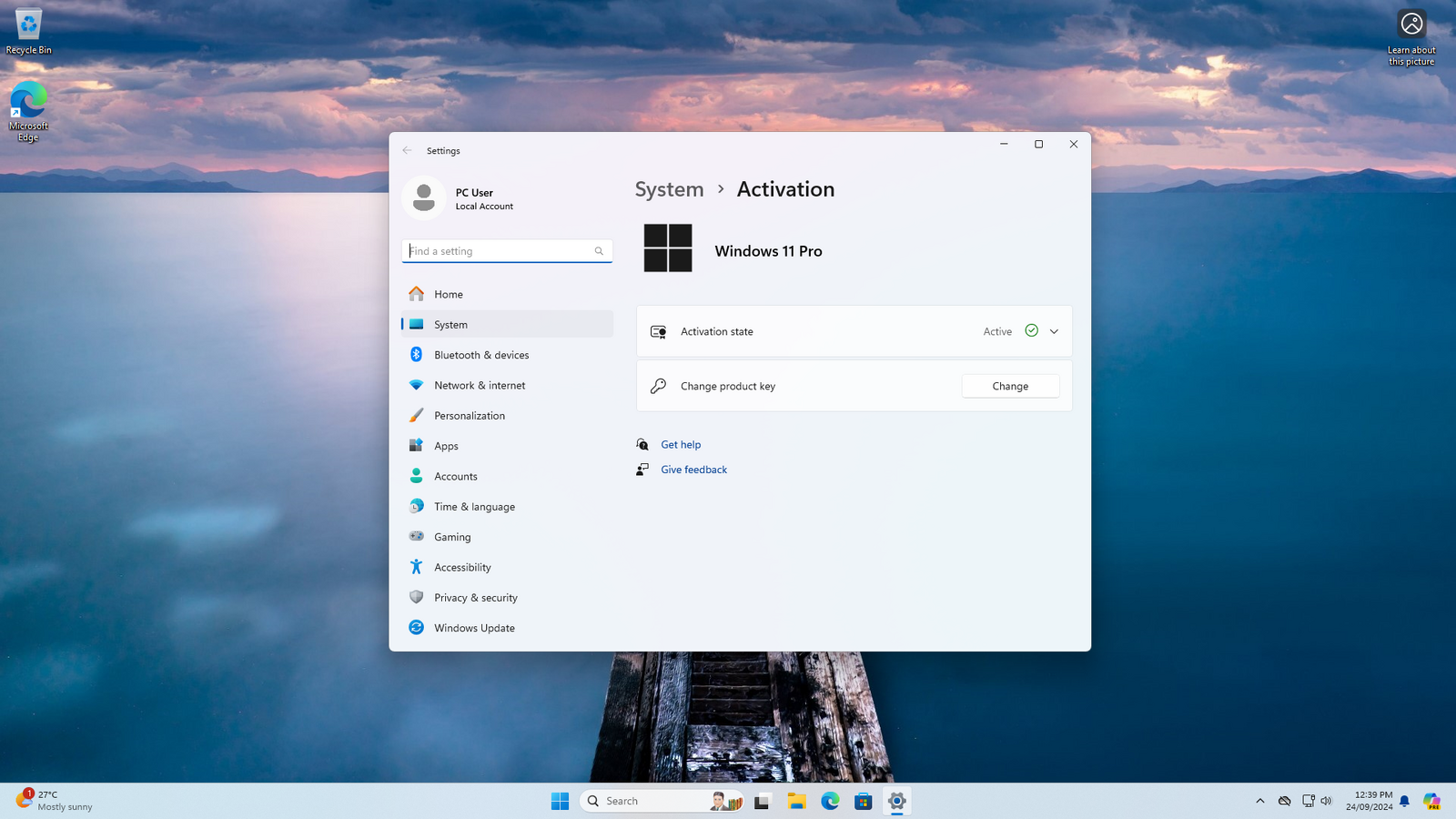Go back using the Settings back arrow
The width and height of the screenshot is (1456, 819).
[x=407, y=150]
